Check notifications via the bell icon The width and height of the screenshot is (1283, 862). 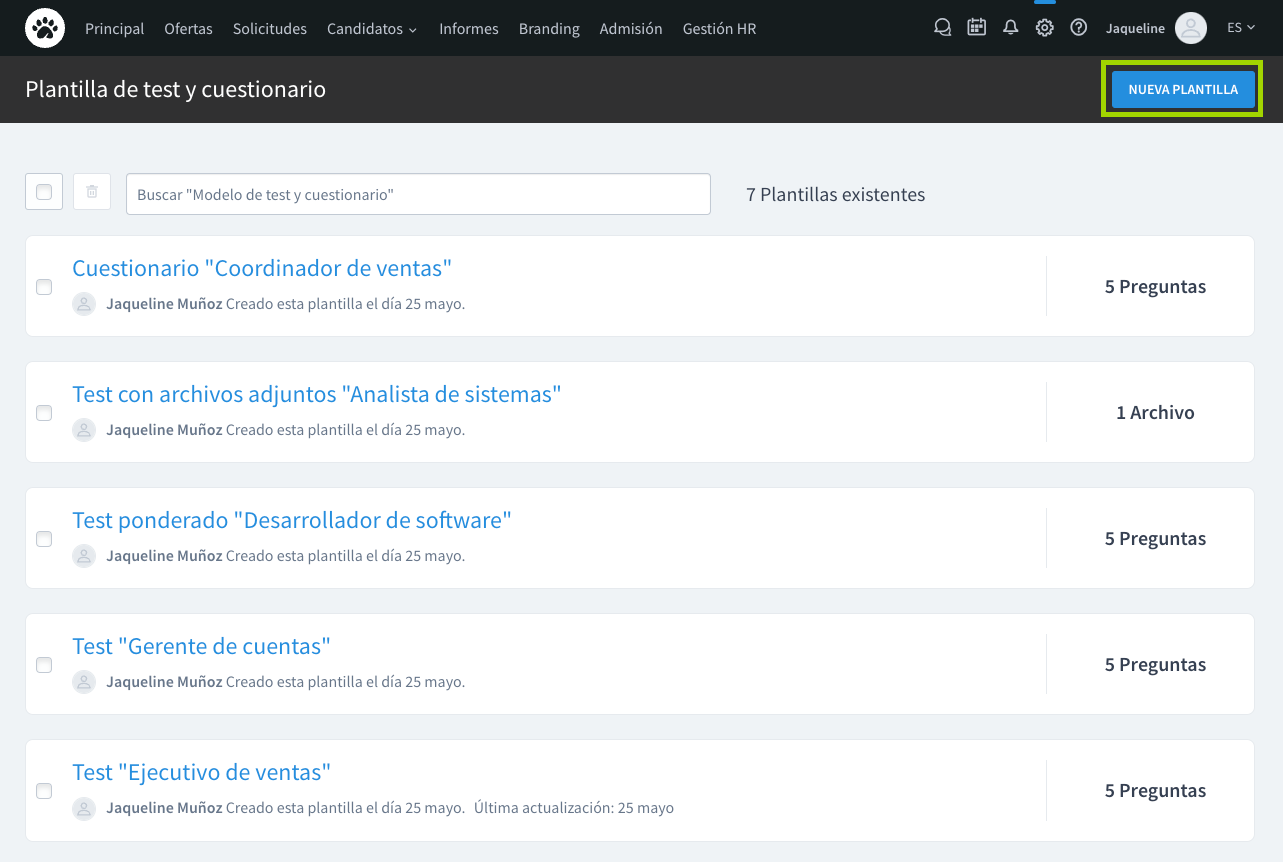coord(1010,27)
